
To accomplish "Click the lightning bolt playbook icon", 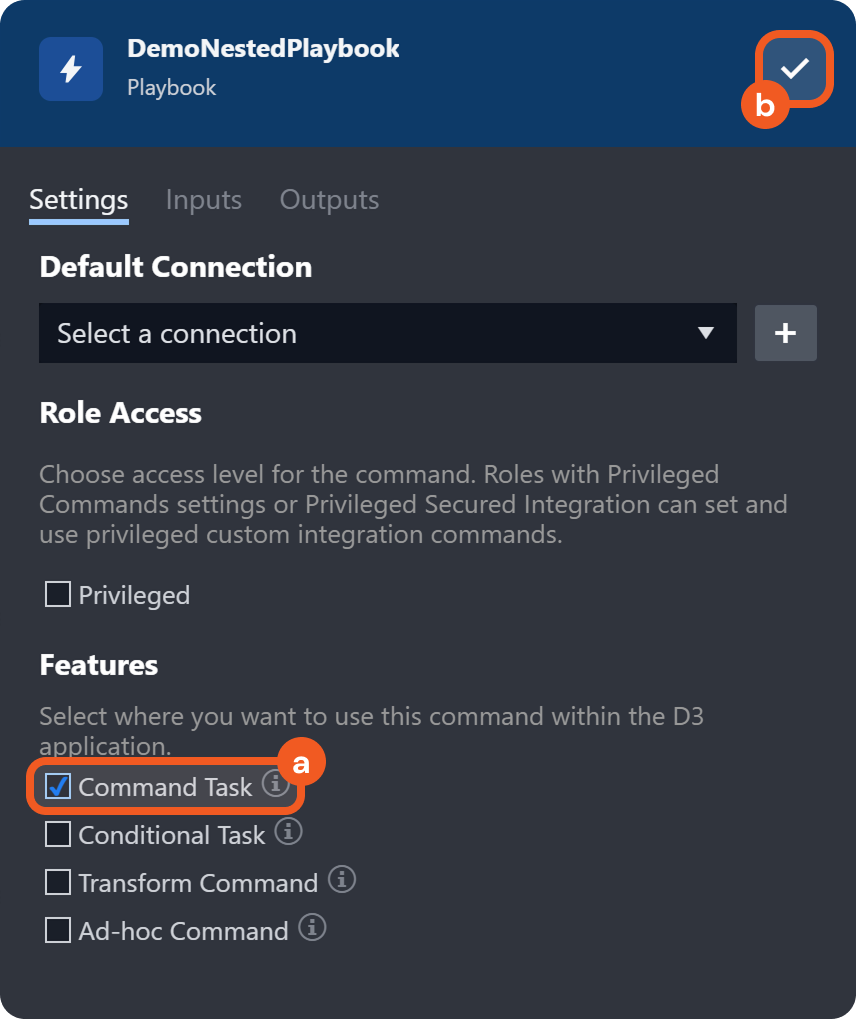I will pyautogui.click(x=71, y=69).
